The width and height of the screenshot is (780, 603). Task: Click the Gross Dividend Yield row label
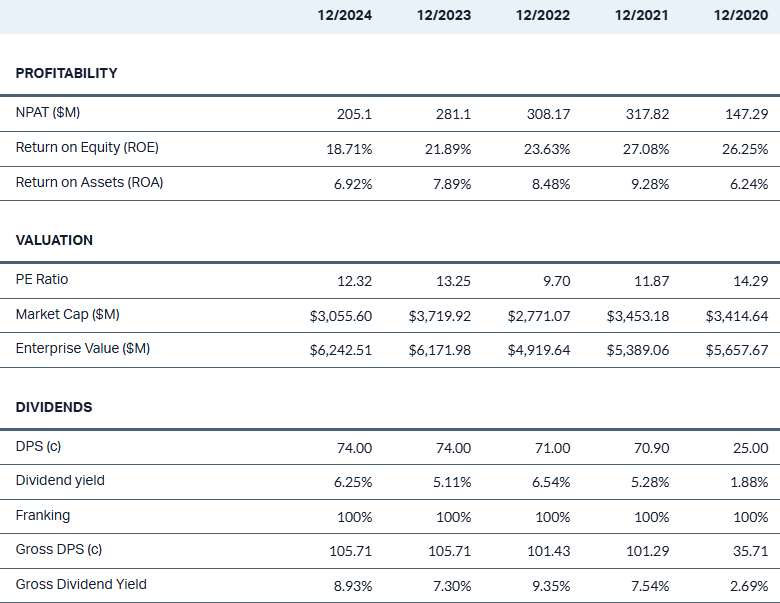pyautogui.click(x=81, y=584)
